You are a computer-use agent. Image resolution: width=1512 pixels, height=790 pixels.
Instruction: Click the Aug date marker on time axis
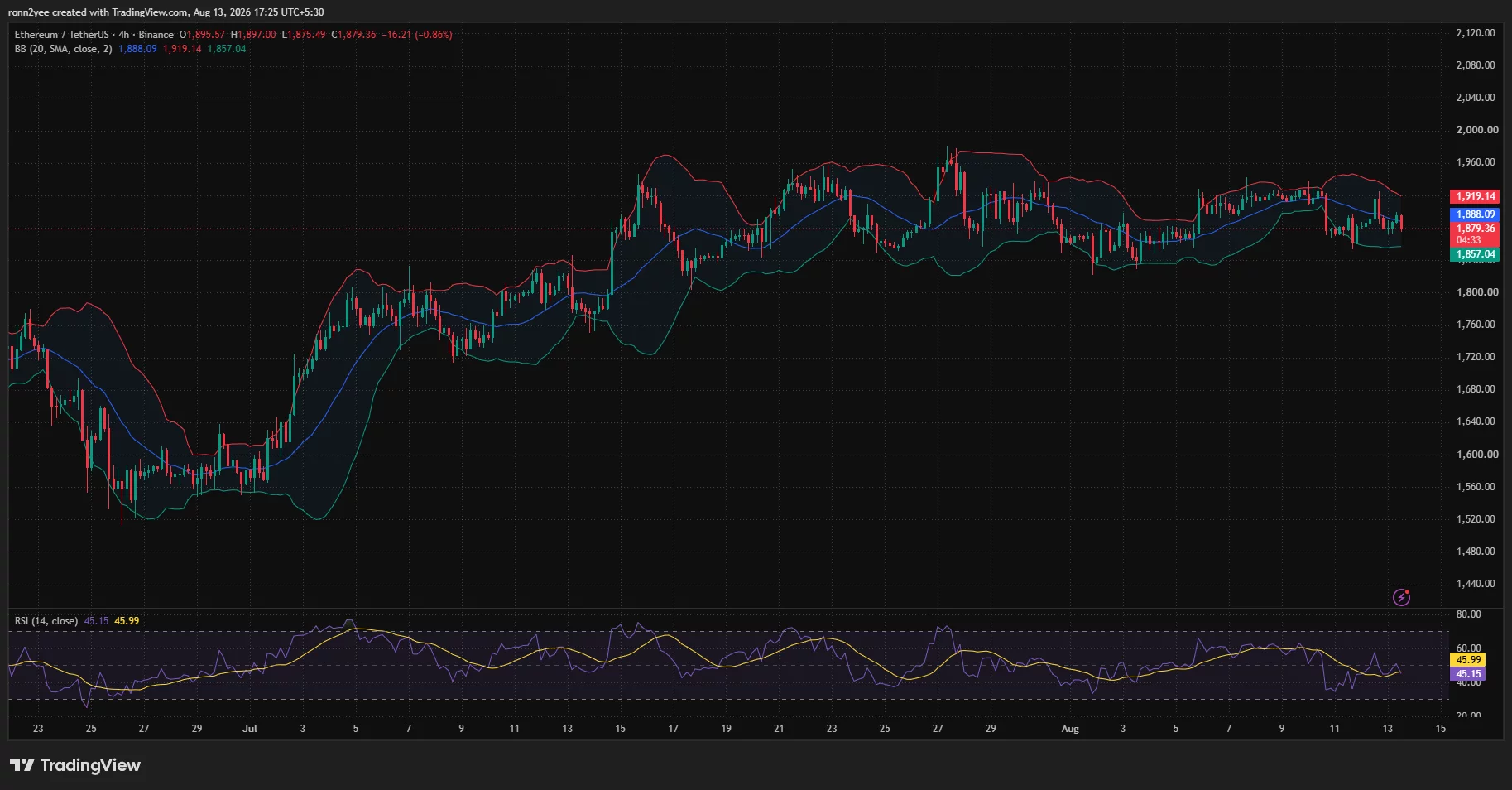1070,729
